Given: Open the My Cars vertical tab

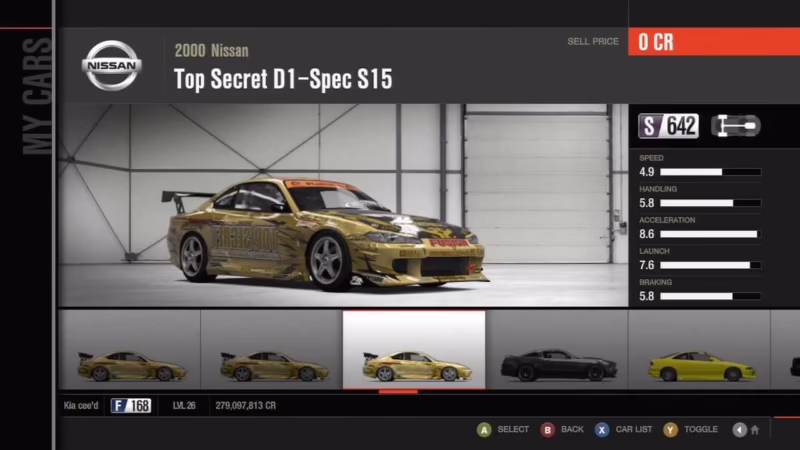Looking at the screenshot, I should coord(36,97).
